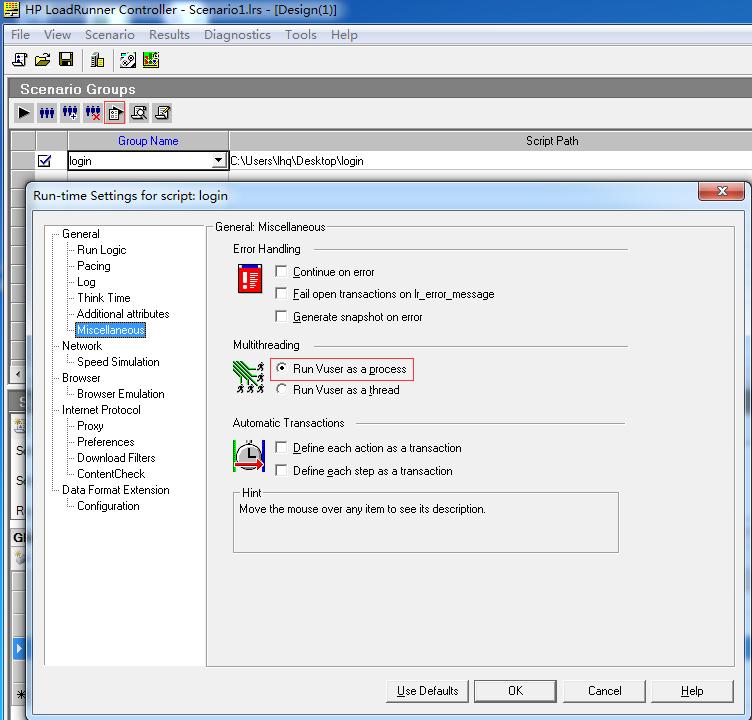Click the View Script icon in Scenario Groups
Viewport: 752px width, 720px height.
pos(162,113)
